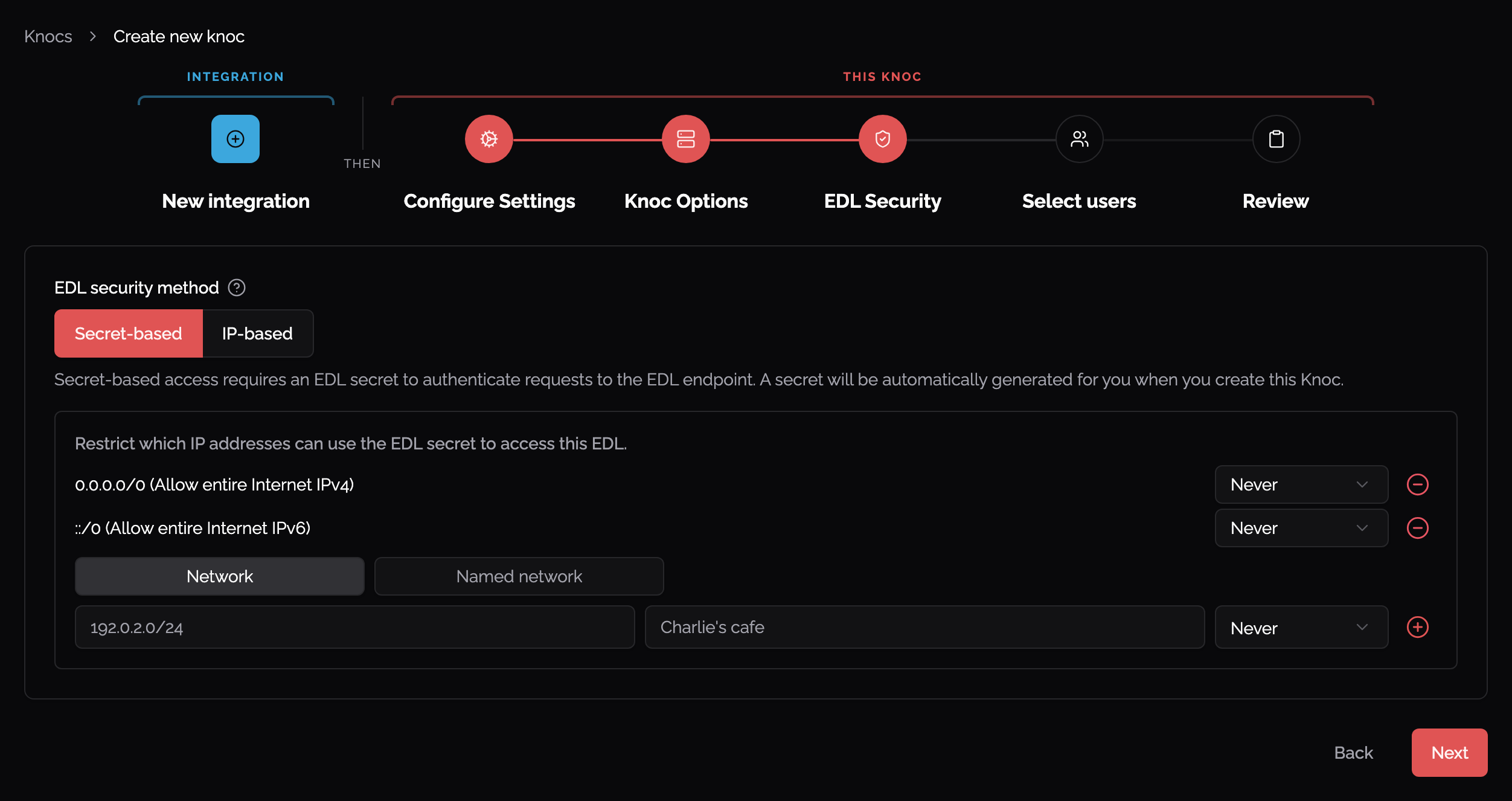Remove the ::/0 IPv6 network entry
Viewport: 1512px width, 801px height.
pos(1418,528)
